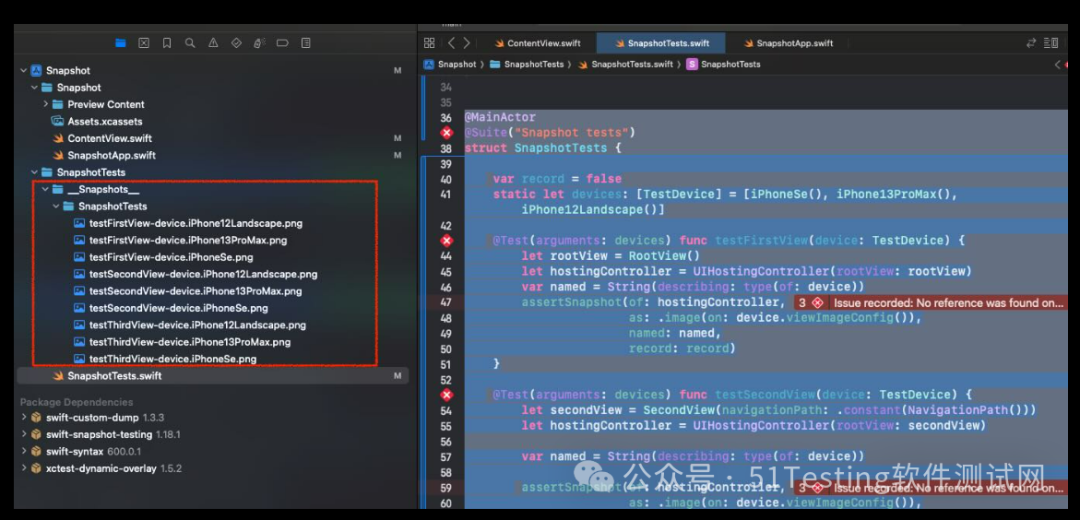Click the SnapshotTests.swift breadcrumb
The width and height of the screenshot is (1080, 520).
[625, 64]
